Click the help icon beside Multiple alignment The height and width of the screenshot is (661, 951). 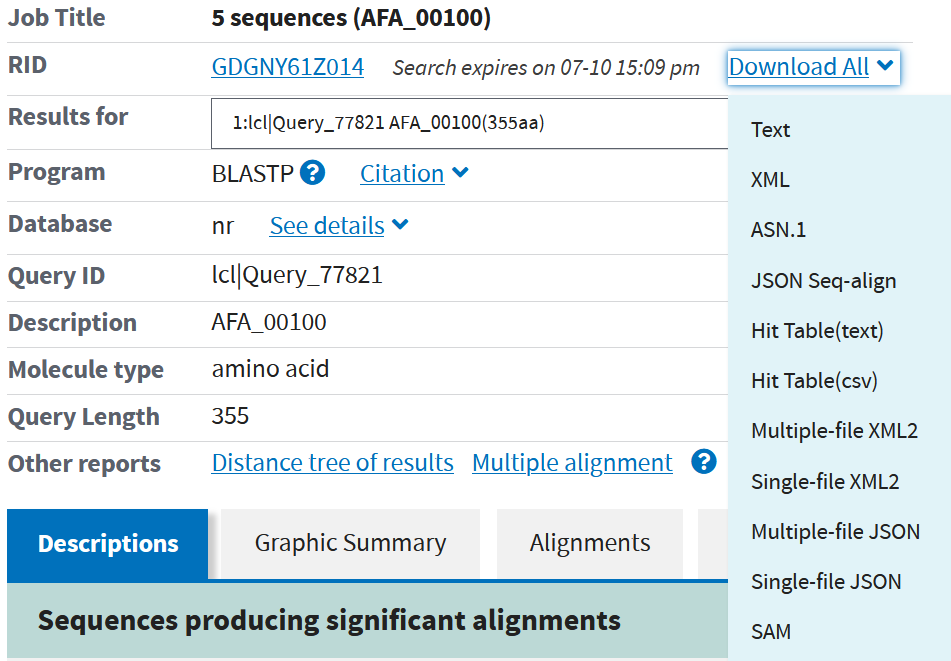pos(704,462)
